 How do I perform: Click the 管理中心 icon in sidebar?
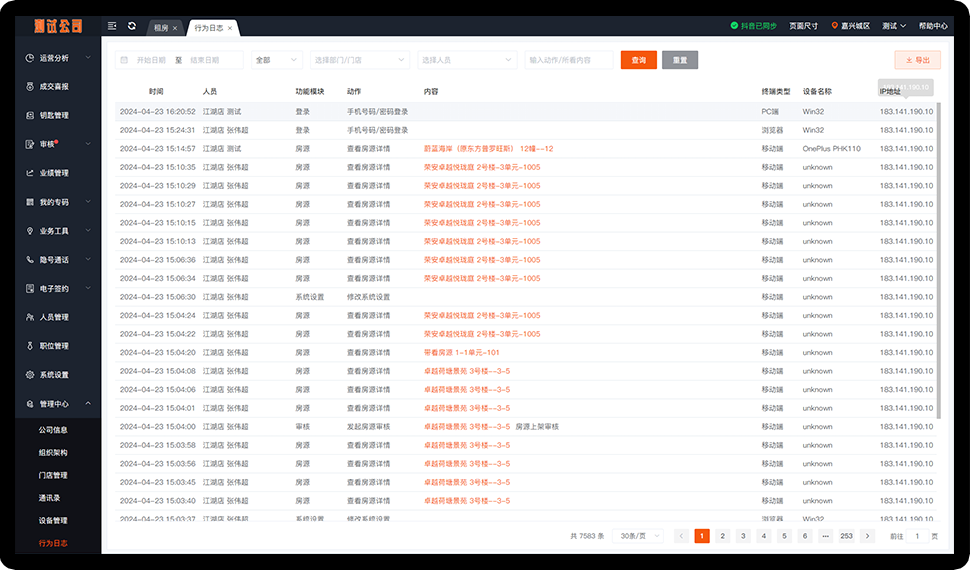coord(30,404)
